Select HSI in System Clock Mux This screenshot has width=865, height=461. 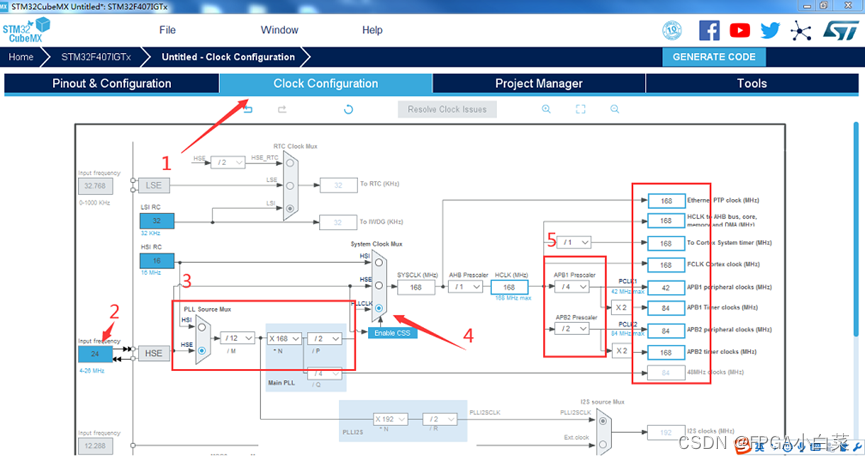point(379,262)
